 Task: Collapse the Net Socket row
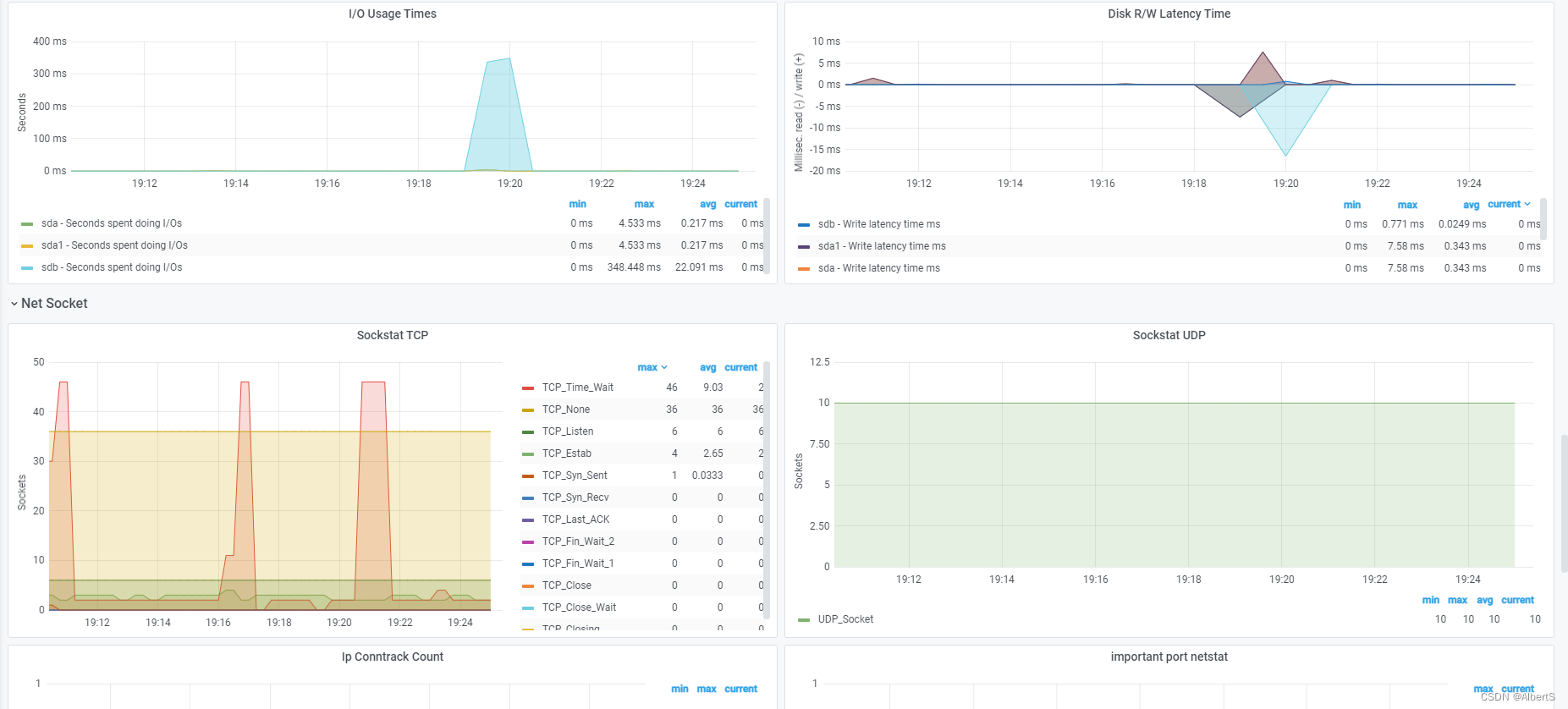49,303
